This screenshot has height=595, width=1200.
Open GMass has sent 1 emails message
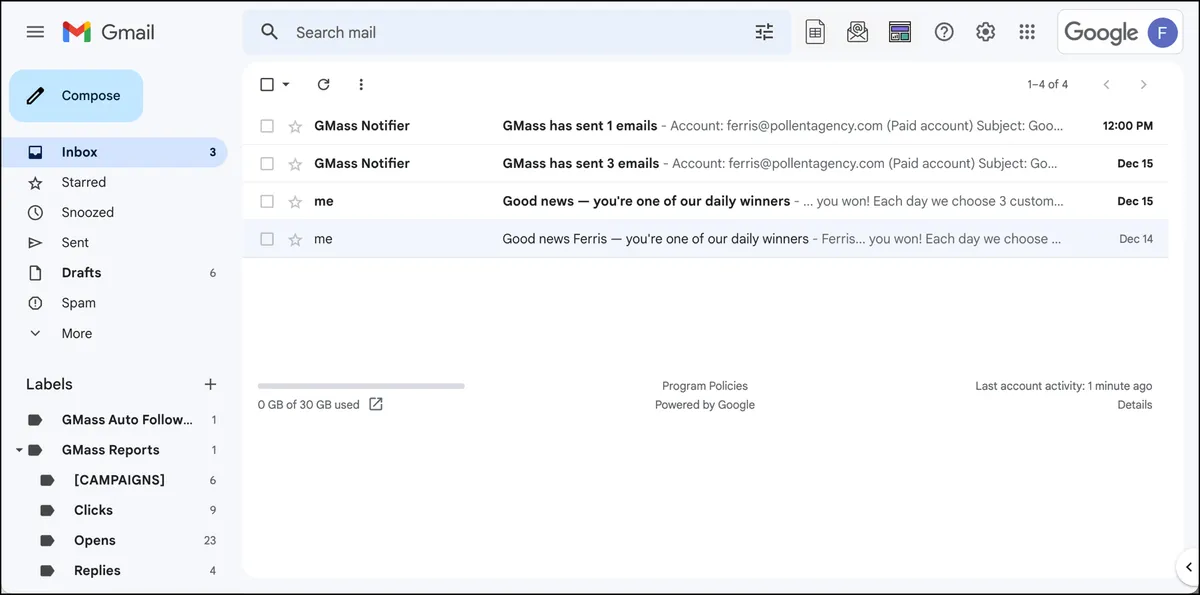705,126
